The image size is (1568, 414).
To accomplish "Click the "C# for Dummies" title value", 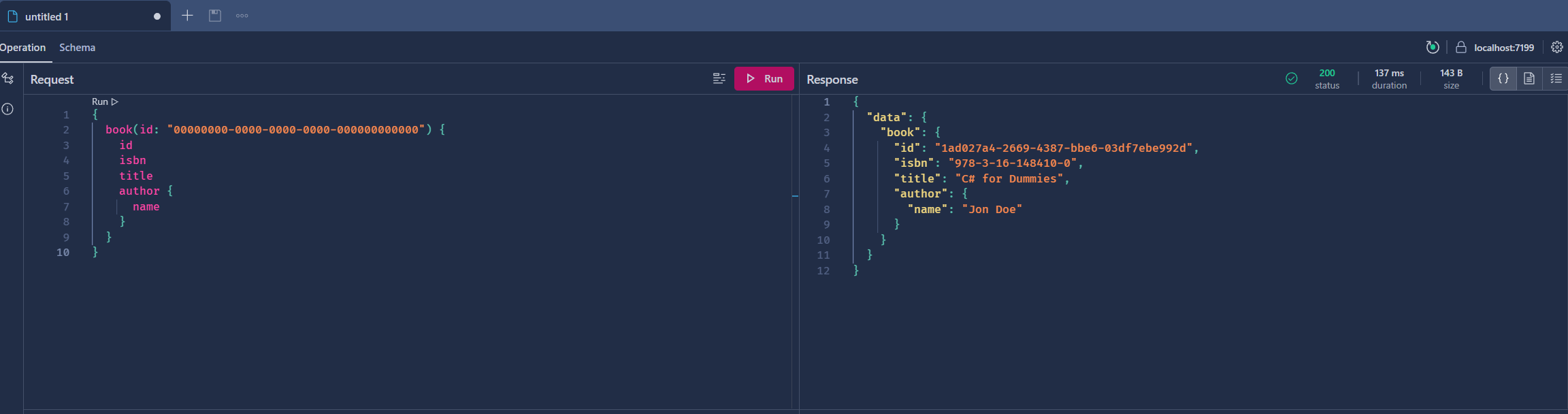I will [1009, 178].
